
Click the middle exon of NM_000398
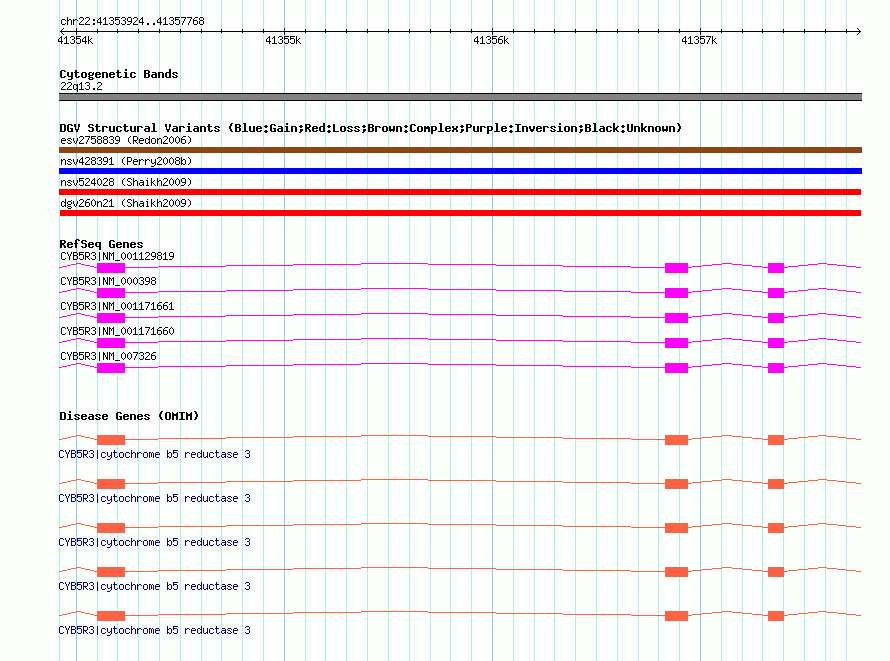tap(676, 293)
